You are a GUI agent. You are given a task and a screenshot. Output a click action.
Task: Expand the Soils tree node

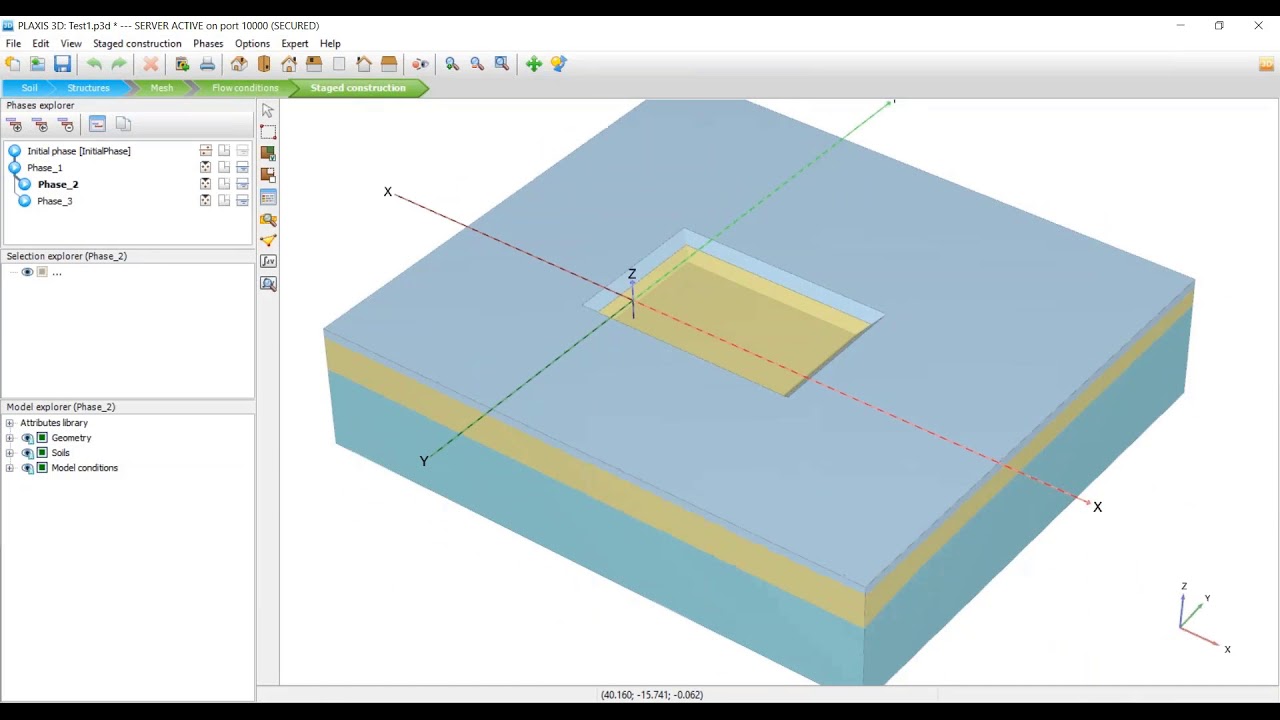[x=10, y=453]
